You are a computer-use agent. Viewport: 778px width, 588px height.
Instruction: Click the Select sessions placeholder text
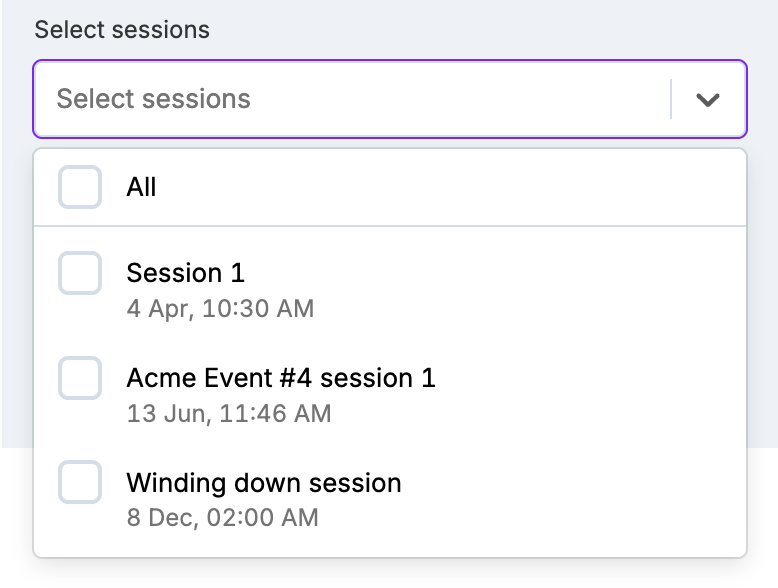(153, 99)
